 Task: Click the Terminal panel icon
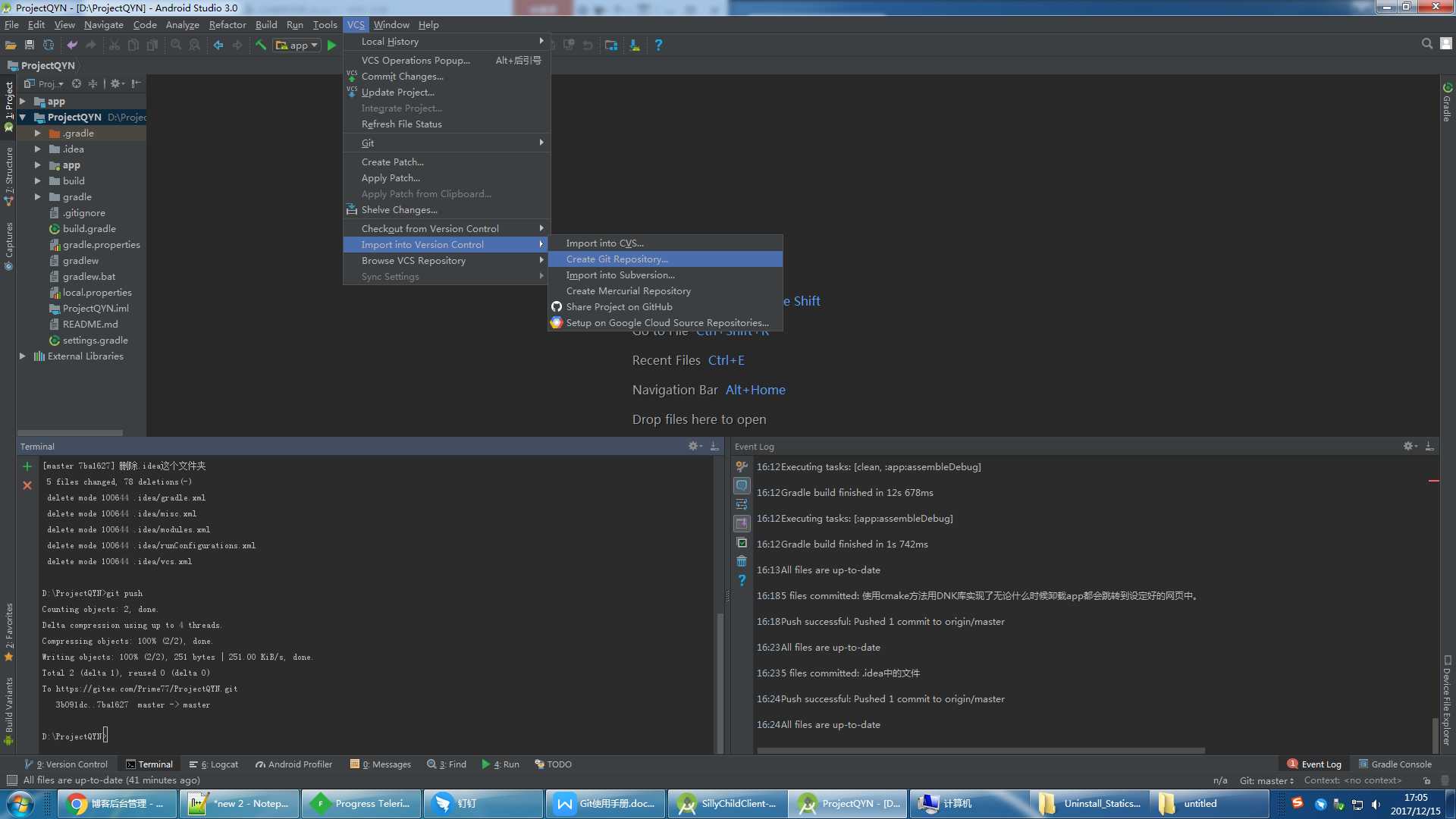[131, 764]
